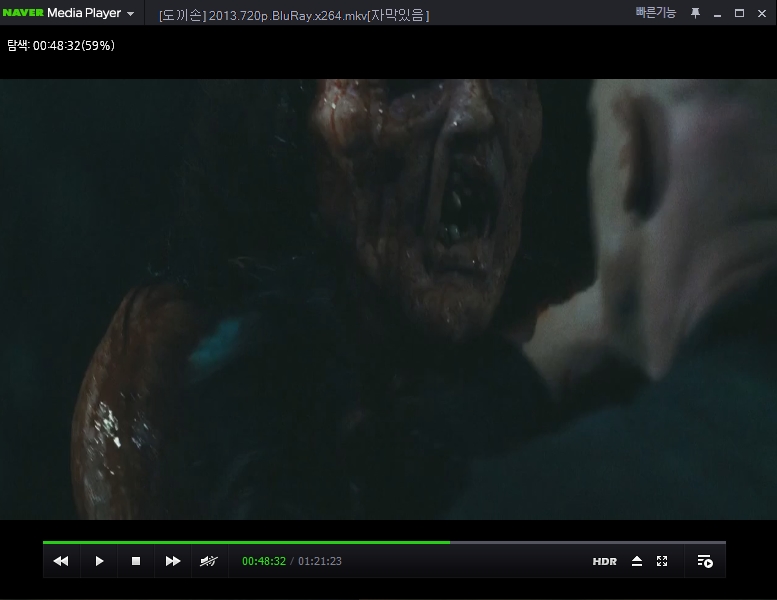Toggle HDR mode
The width and height of the screenshot is (777, 600).
tap(604, 561)
